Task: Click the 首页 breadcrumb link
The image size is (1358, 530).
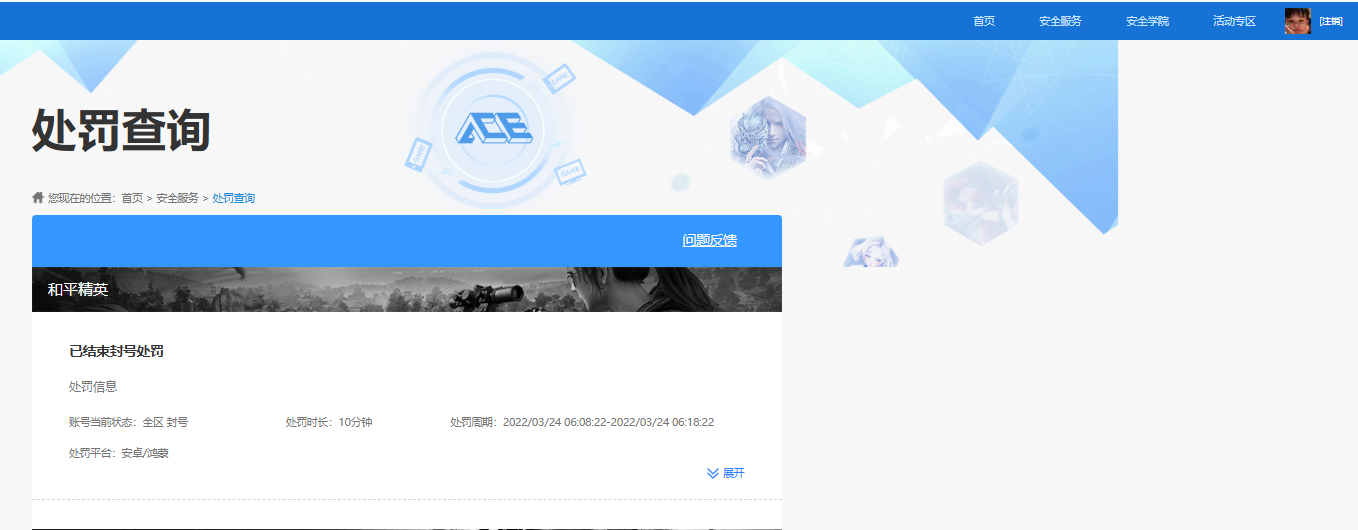Action: (x=132, y=198)
